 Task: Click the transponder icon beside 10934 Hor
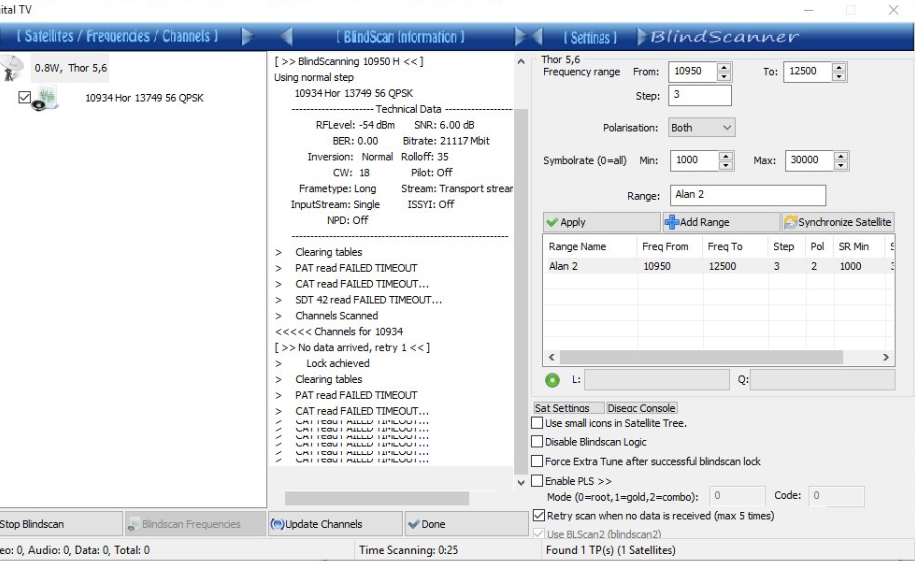pos(47,98)
